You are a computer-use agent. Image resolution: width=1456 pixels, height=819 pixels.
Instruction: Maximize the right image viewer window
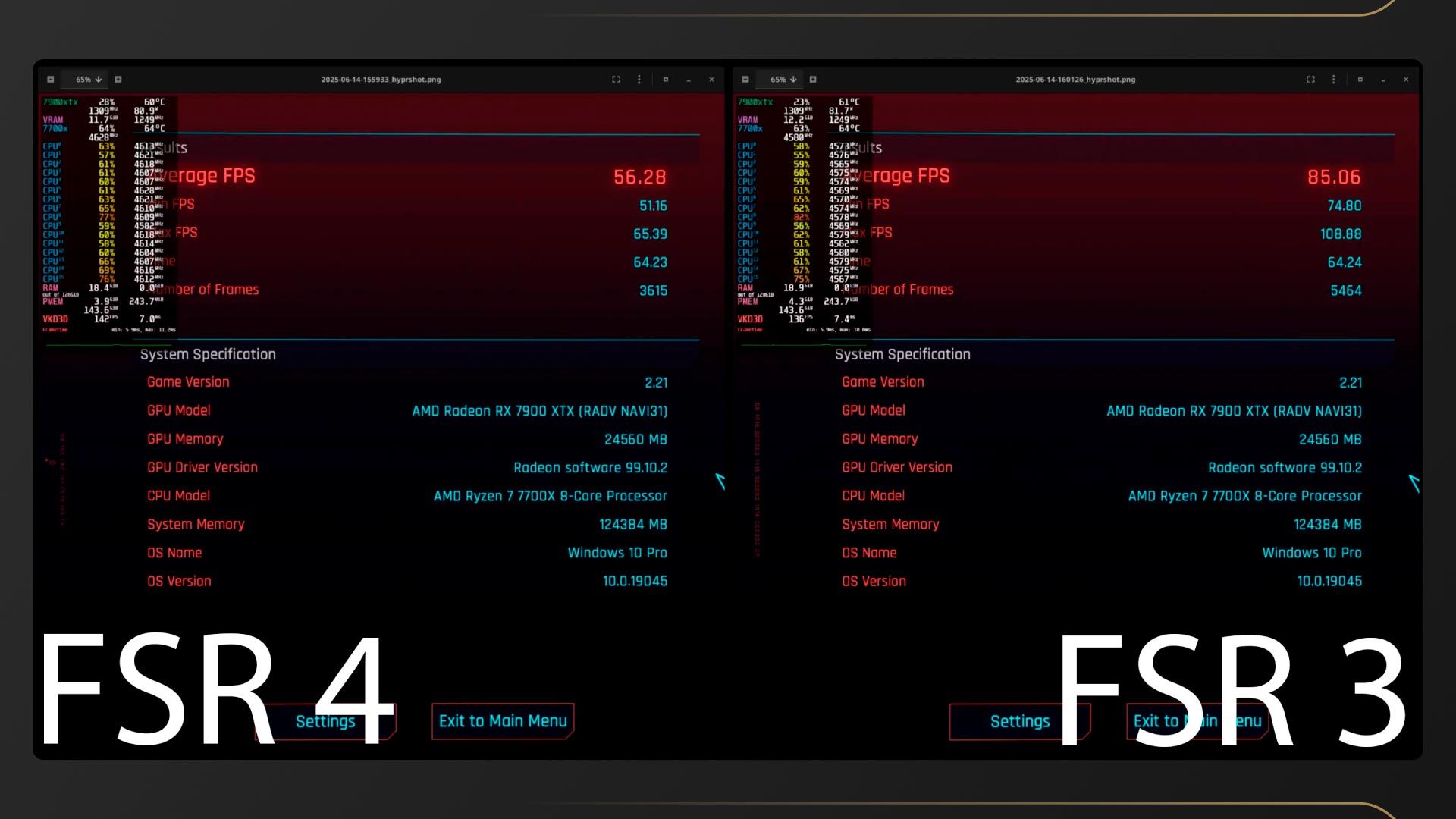1360,80
